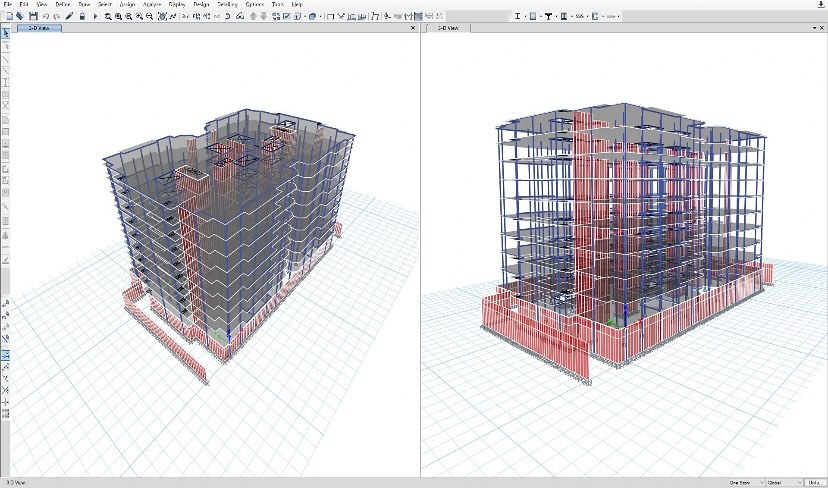
Task: Close the left 3-D View pane
Action: (413, 28)
